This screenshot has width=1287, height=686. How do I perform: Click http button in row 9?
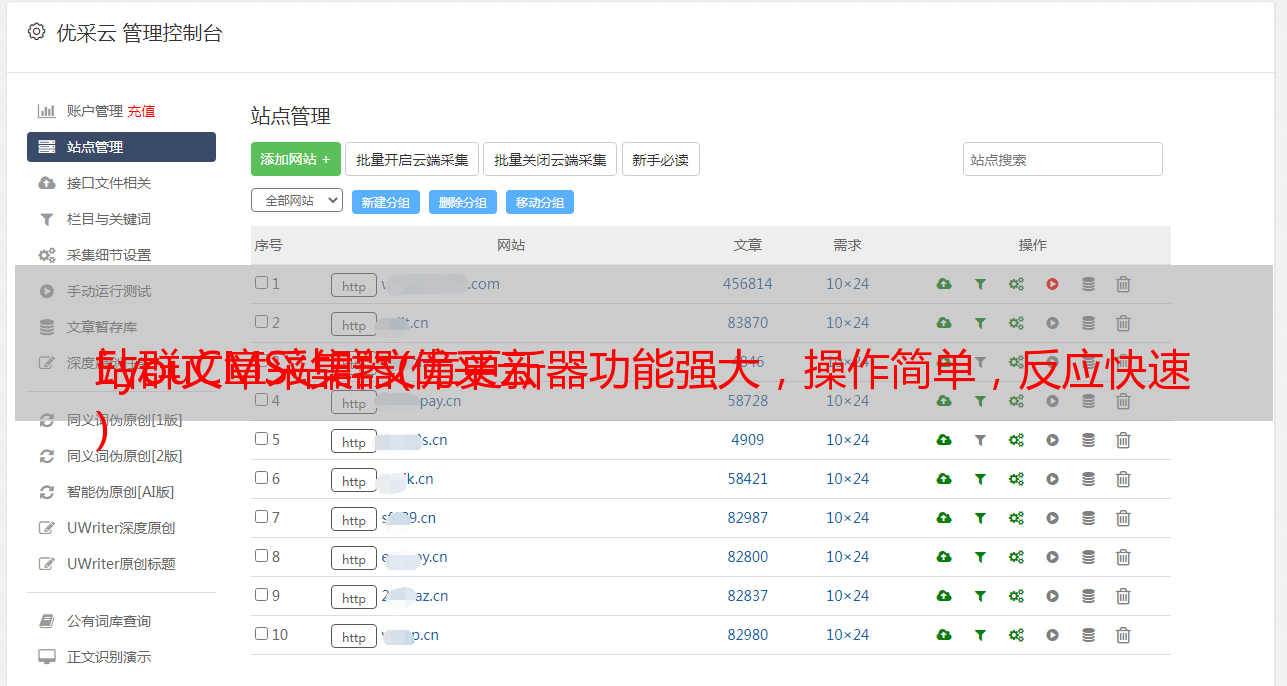click(354, 597)
